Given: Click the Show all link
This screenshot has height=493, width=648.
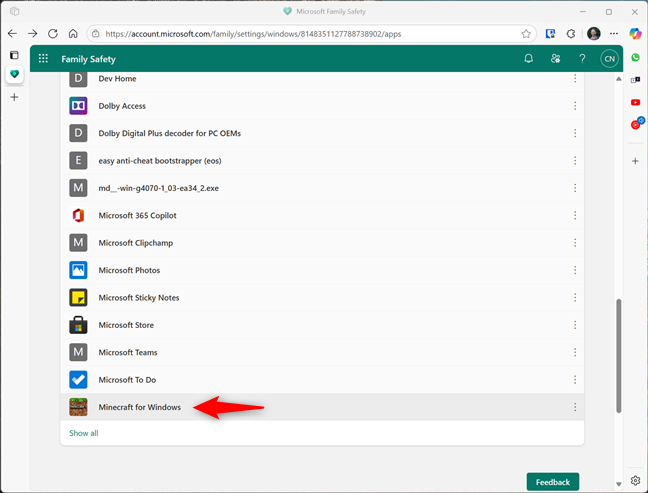Looking at the screenshot, I should click(x=83, y=433).
